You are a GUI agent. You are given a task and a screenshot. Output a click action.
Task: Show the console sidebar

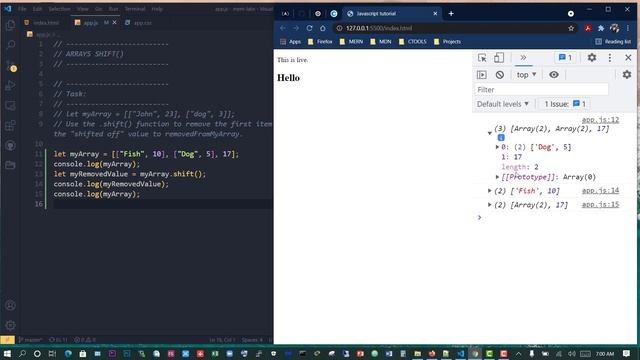tap(482, 75)
